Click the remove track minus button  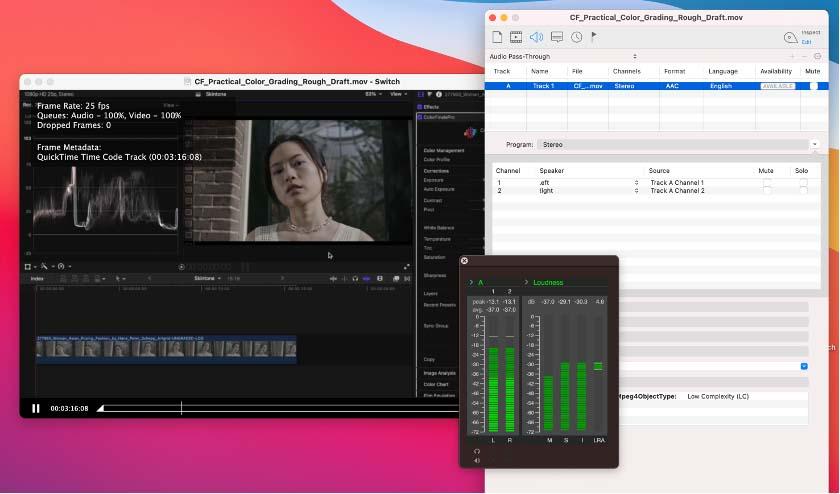point(804,56)
